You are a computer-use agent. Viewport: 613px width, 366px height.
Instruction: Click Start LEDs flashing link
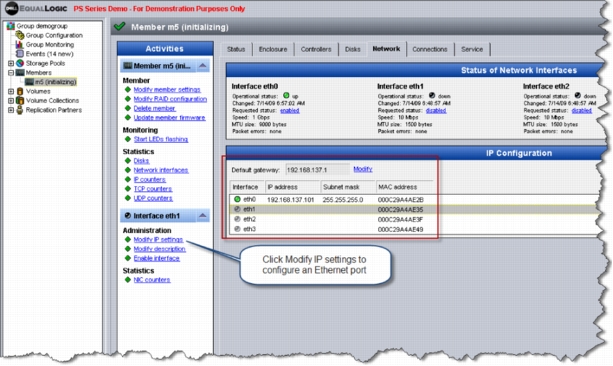click(x=161, y=139)
